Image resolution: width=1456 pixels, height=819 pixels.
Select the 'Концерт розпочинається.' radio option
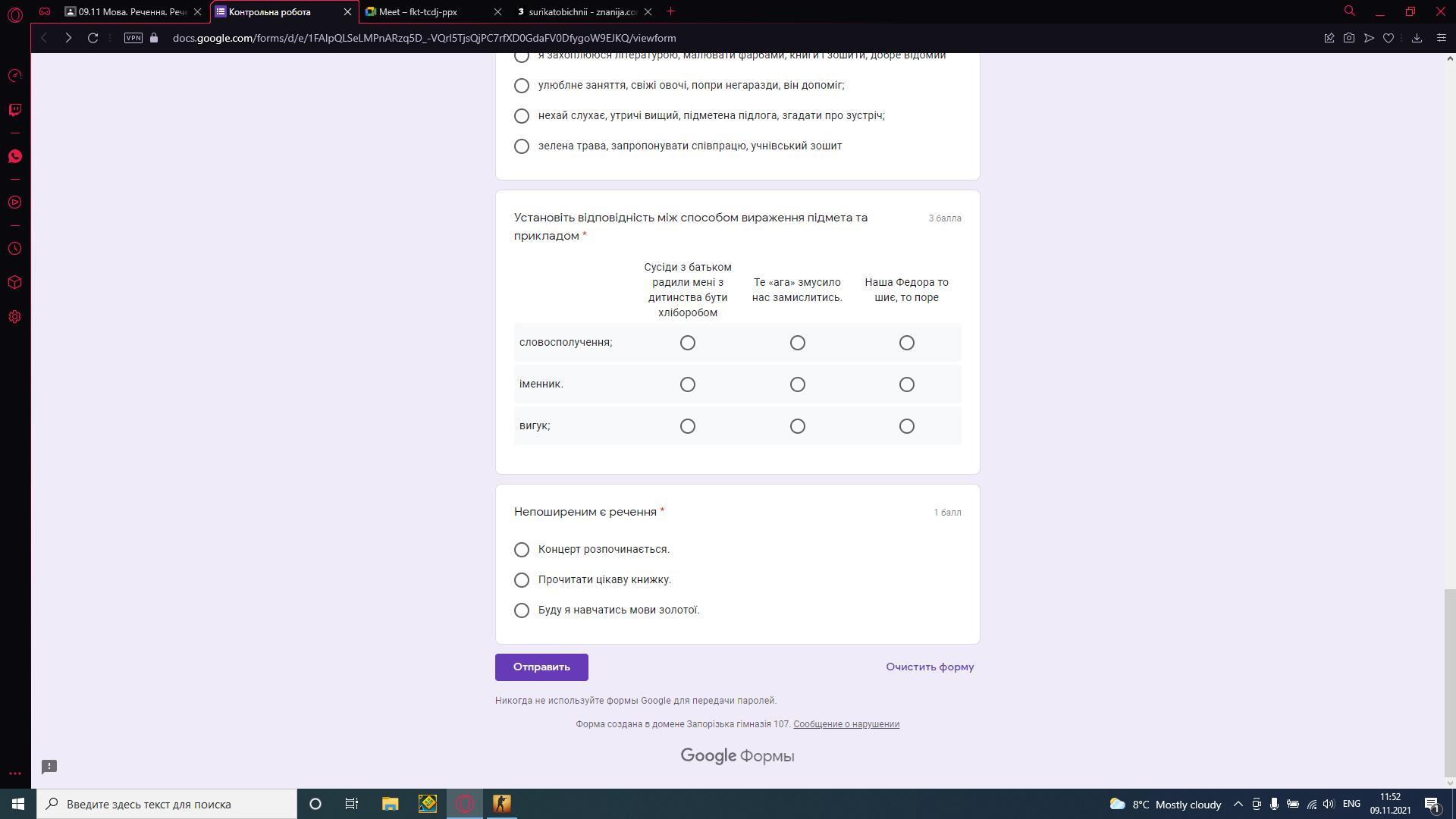tap(521, 550)
